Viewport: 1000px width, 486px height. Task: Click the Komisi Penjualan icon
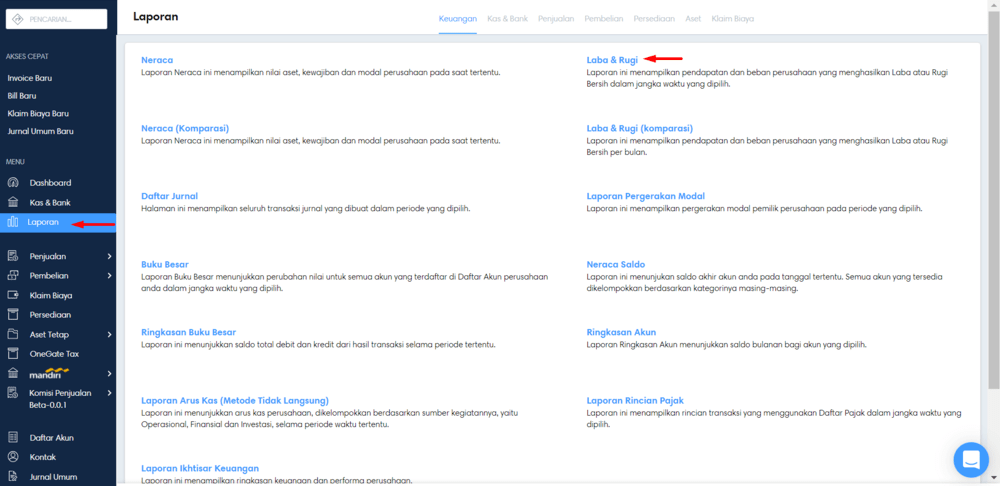(x=13, y=393)
